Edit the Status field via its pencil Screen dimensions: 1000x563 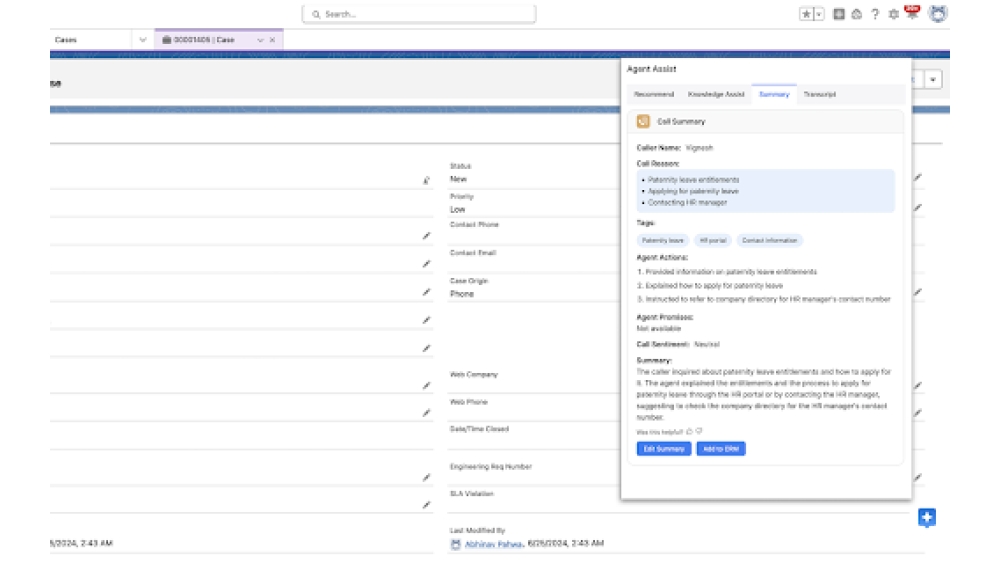tap(918, 178)
